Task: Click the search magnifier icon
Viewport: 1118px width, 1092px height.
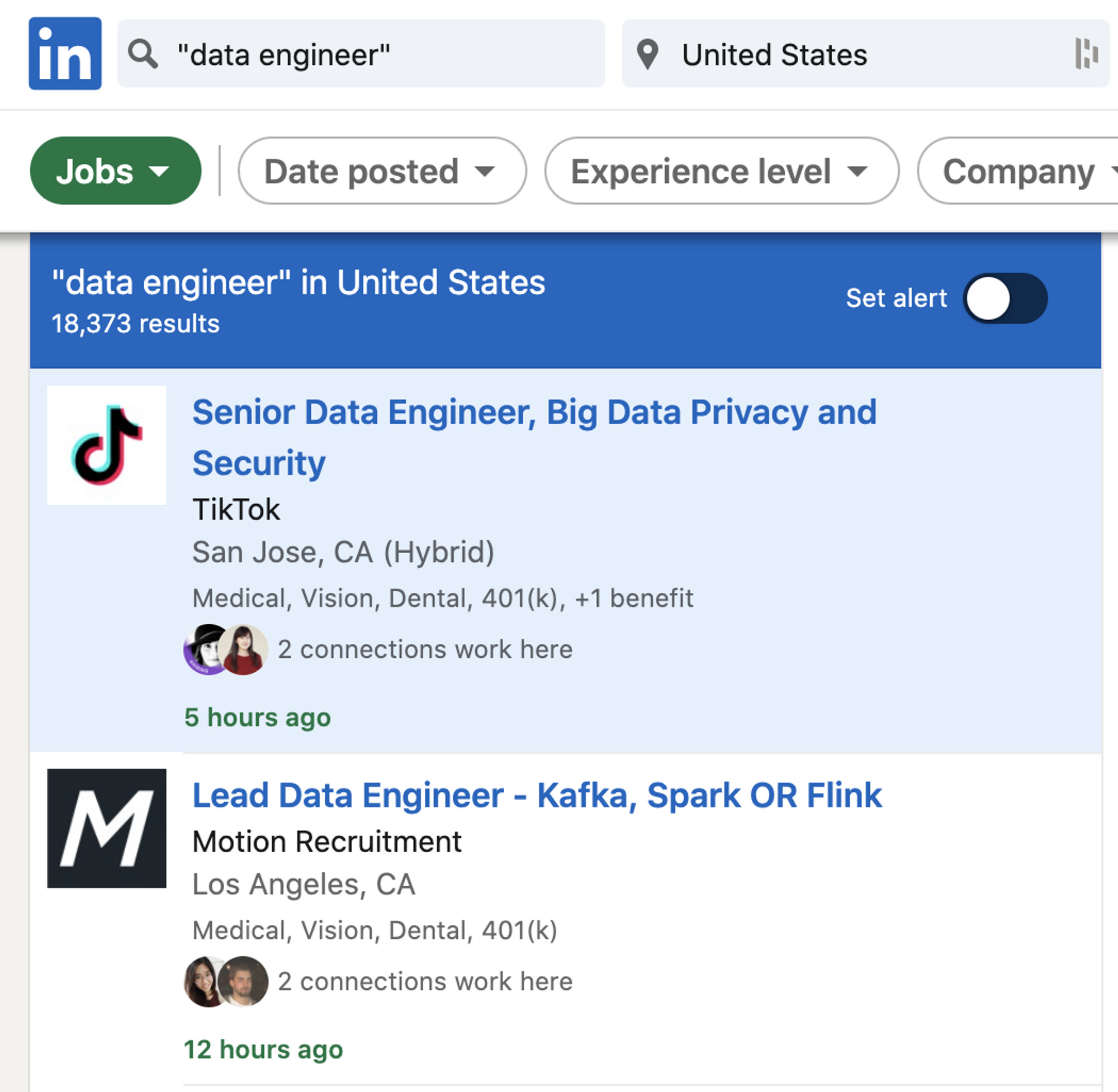Action: [143, 53]
